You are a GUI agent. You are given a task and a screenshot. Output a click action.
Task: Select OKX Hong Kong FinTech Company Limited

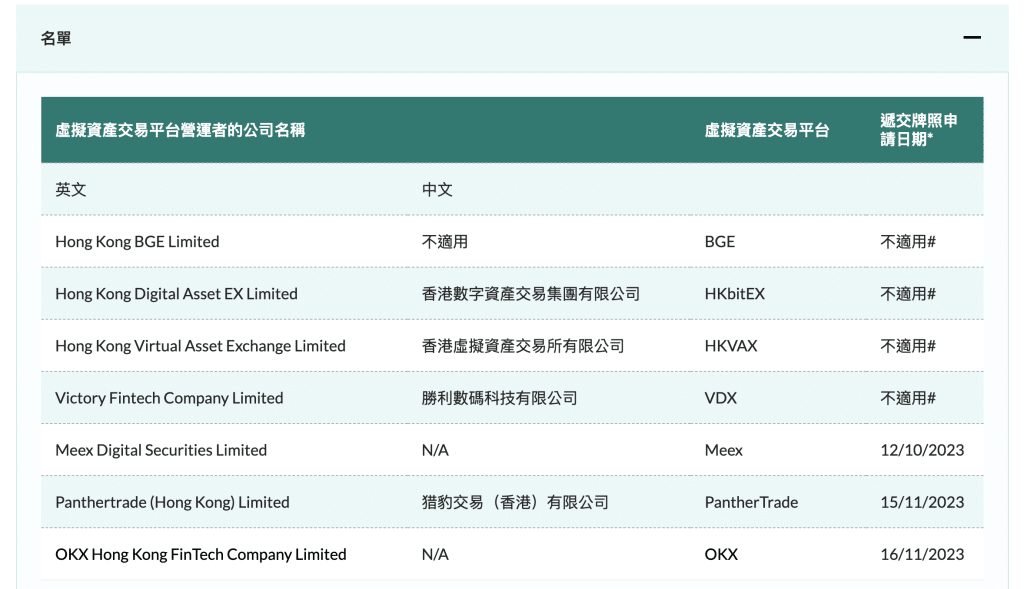point(201,554)
